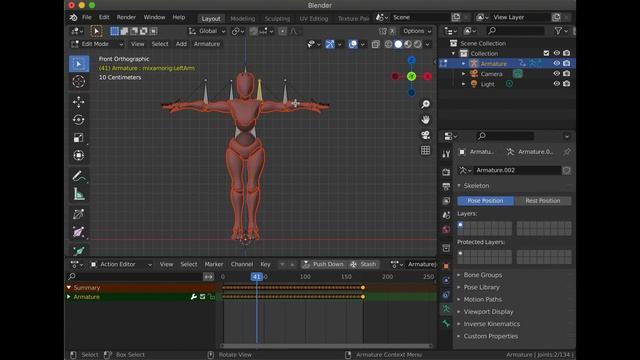The height and width of the screenshot is (360, 640).
Task: Click the Push Down button
Action: click(323, 264)
